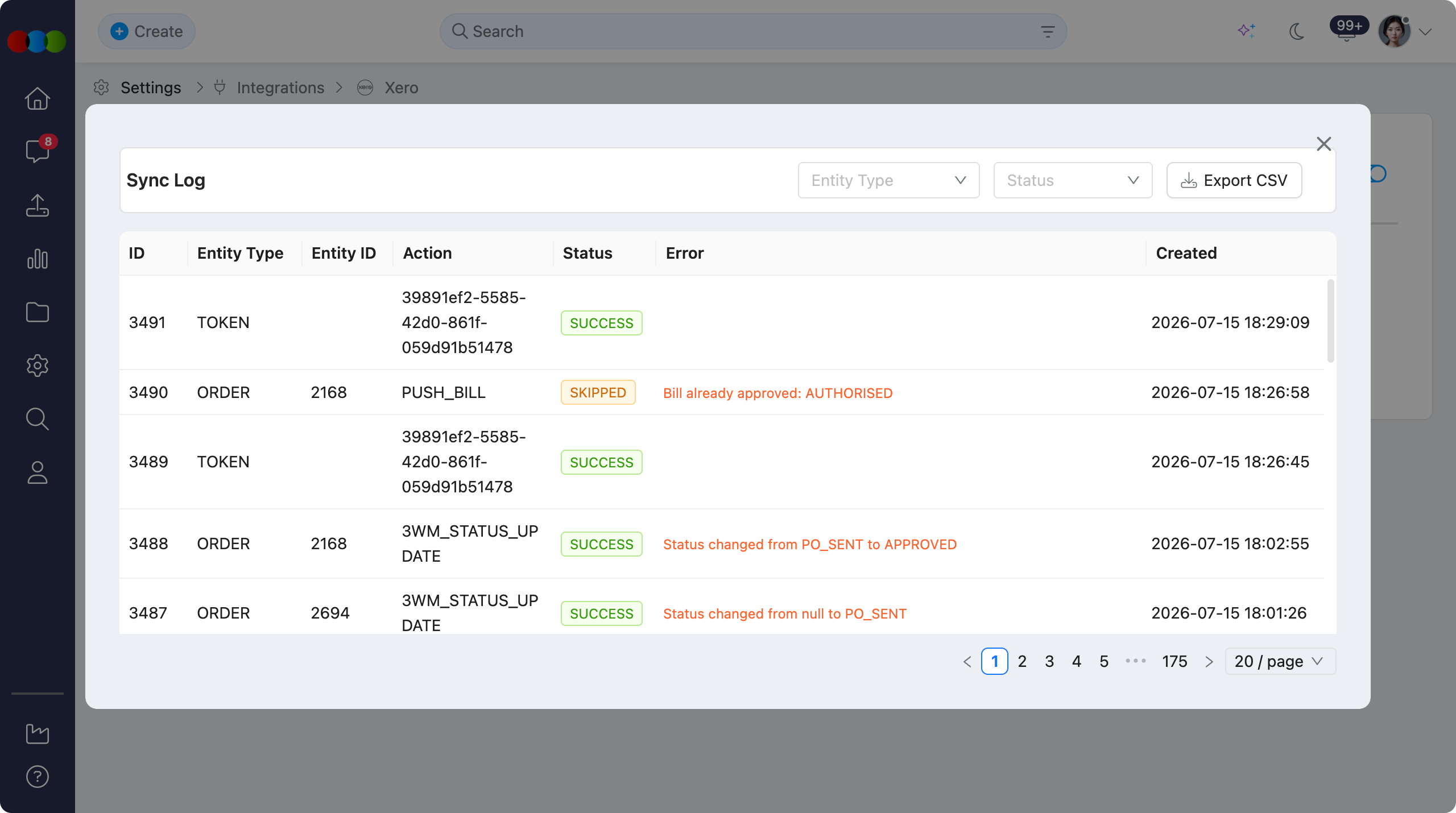Open search filter options icon
Screen dimensions: 1456x813
click(x=1048, y=31)
